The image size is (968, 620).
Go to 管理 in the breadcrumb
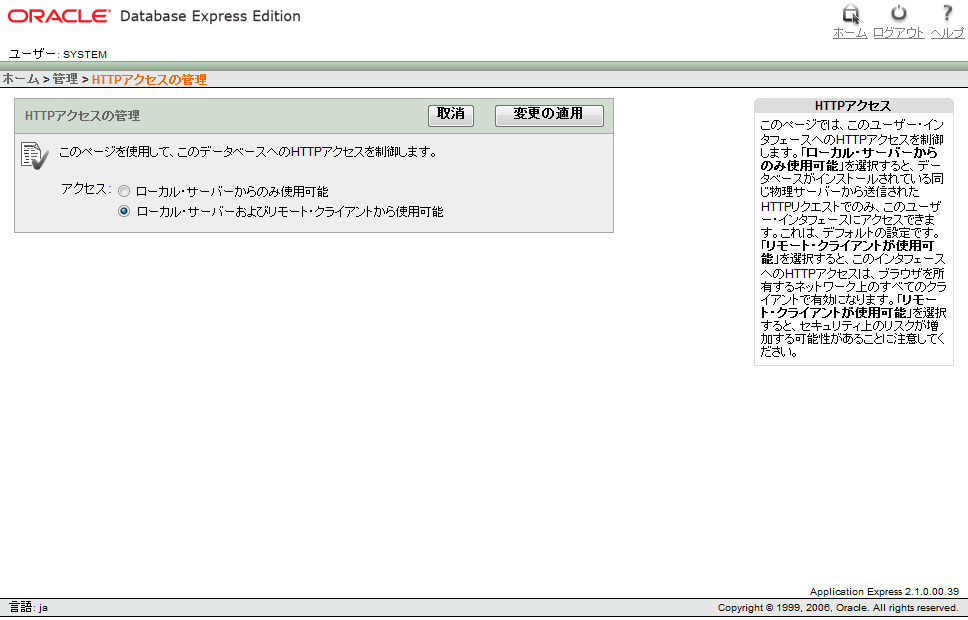[65, 79]
